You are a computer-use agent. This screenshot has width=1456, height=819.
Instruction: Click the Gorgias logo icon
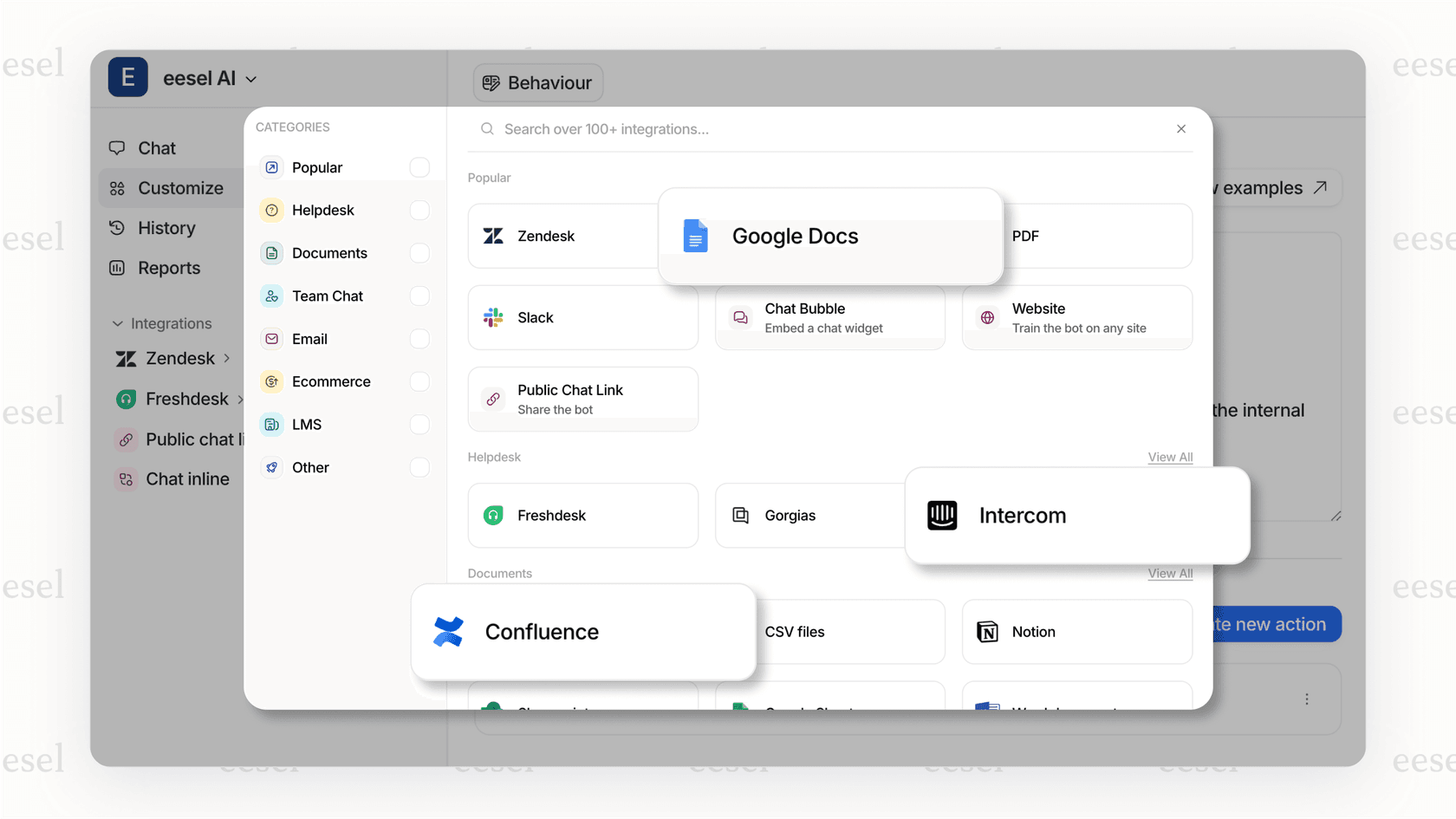pos(740,516)
